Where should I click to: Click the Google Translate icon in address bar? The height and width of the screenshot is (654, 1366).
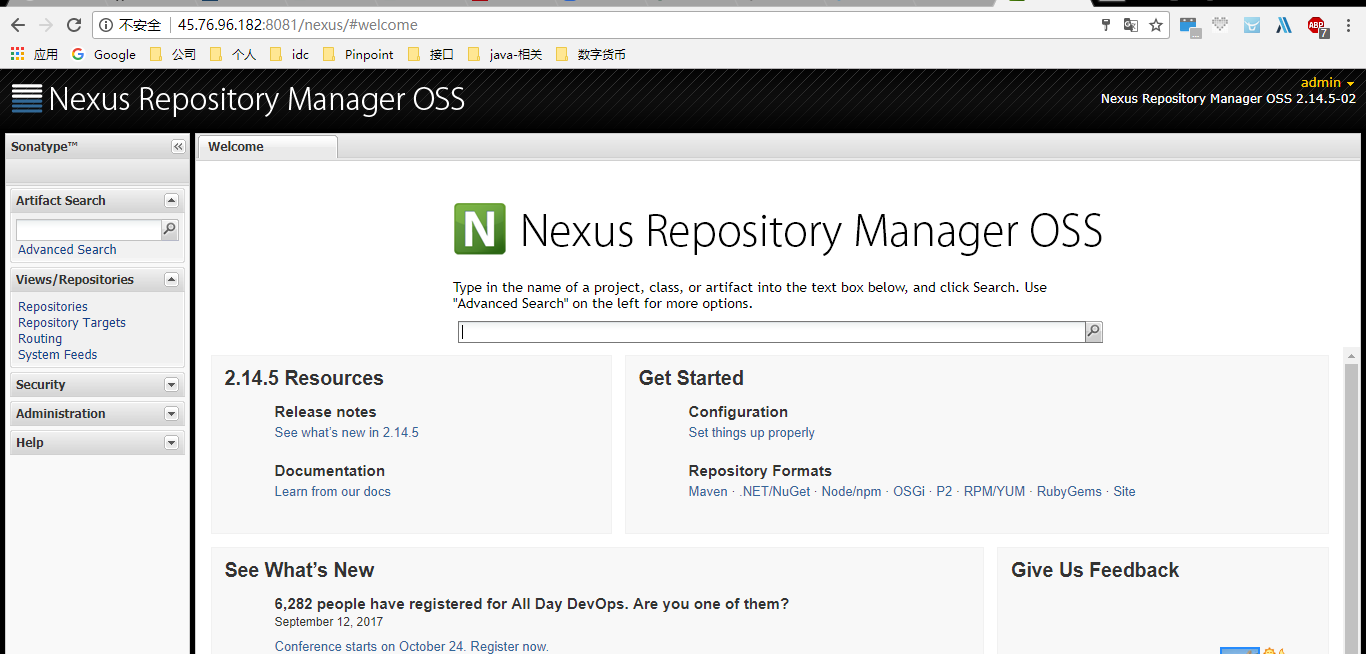coord(1131,25)
